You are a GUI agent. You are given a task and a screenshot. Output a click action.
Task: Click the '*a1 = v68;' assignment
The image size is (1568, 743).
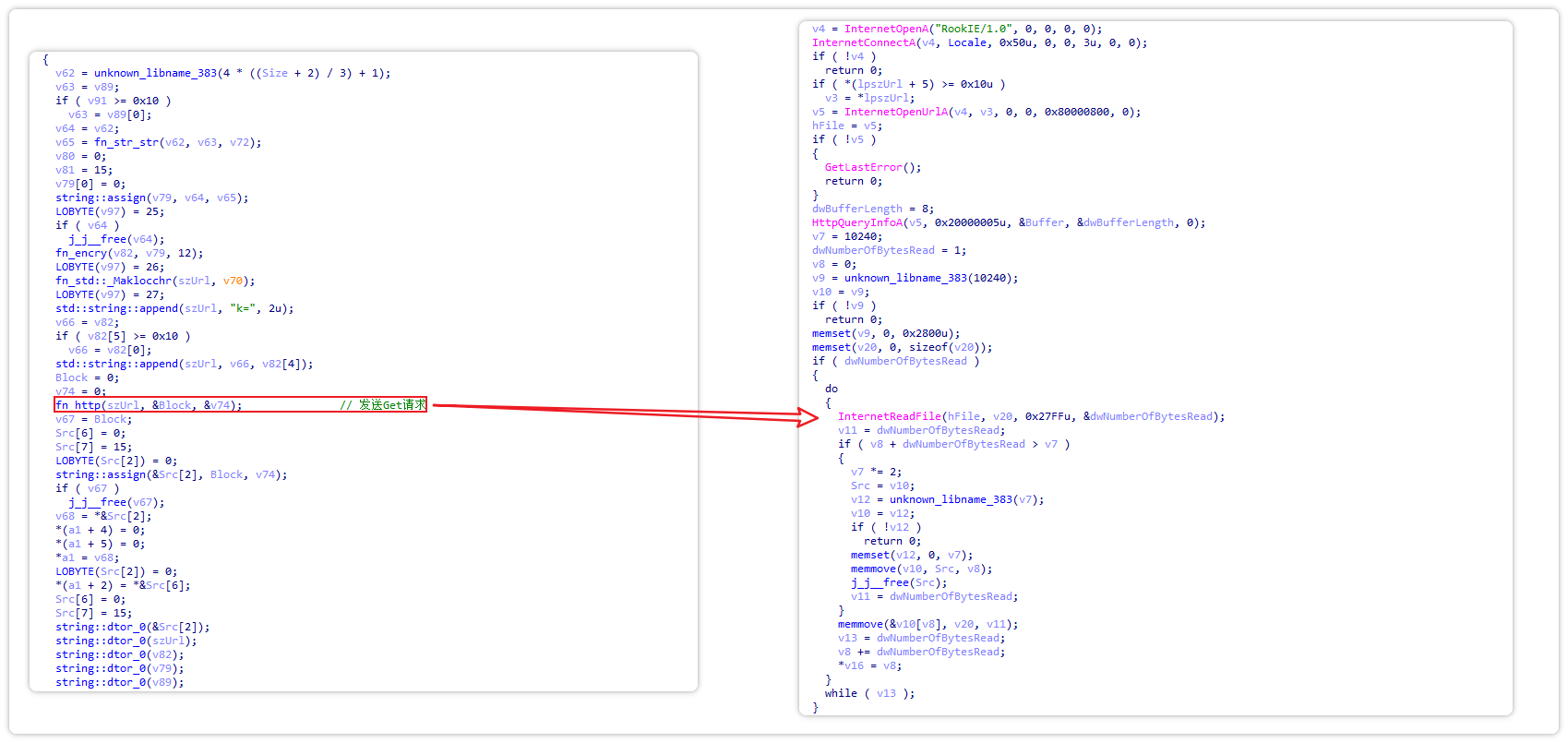87,557
